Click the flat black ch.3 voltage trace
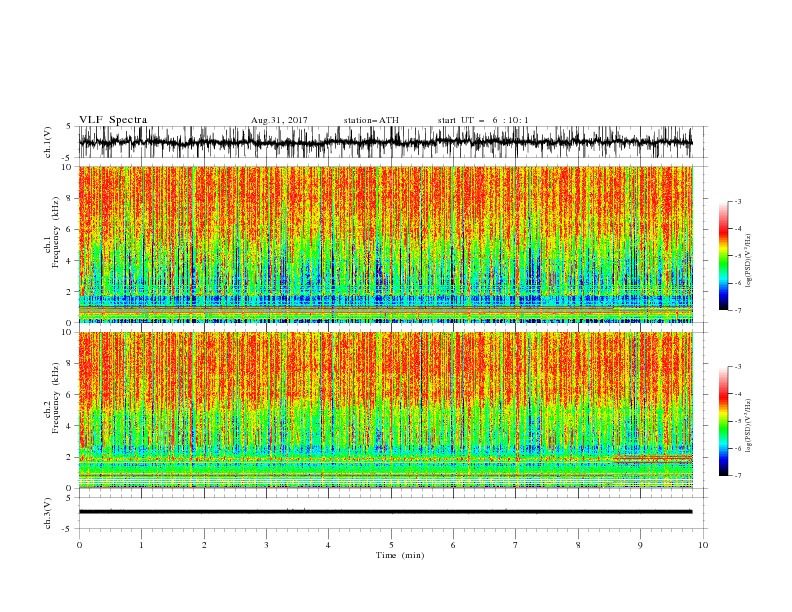 (385, 512)
